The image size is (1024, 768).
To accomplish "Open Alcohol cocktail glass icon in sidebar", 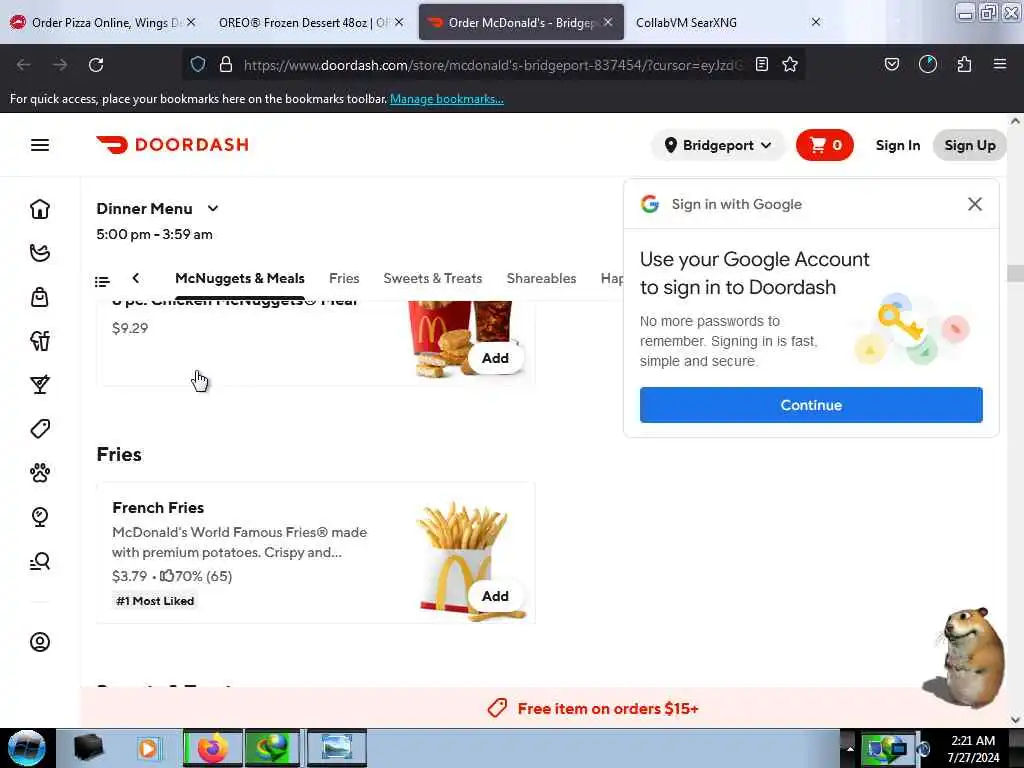I will tap(40, 385).
